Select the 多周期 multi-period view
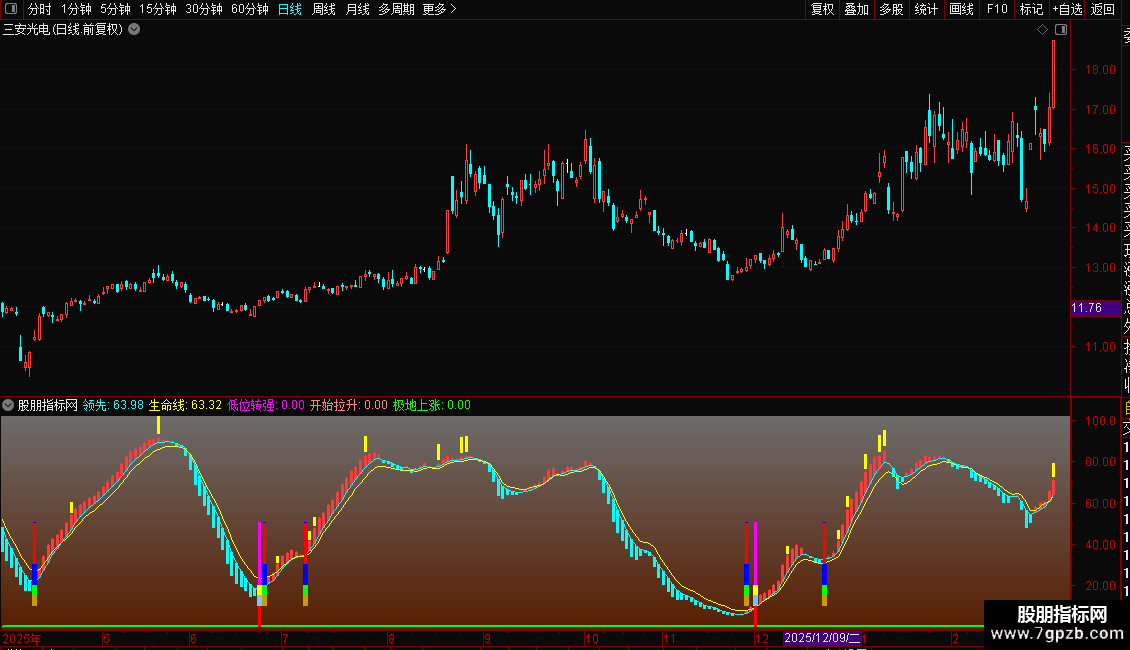This screenshot has width=1130, height=650. coord(396,9)
